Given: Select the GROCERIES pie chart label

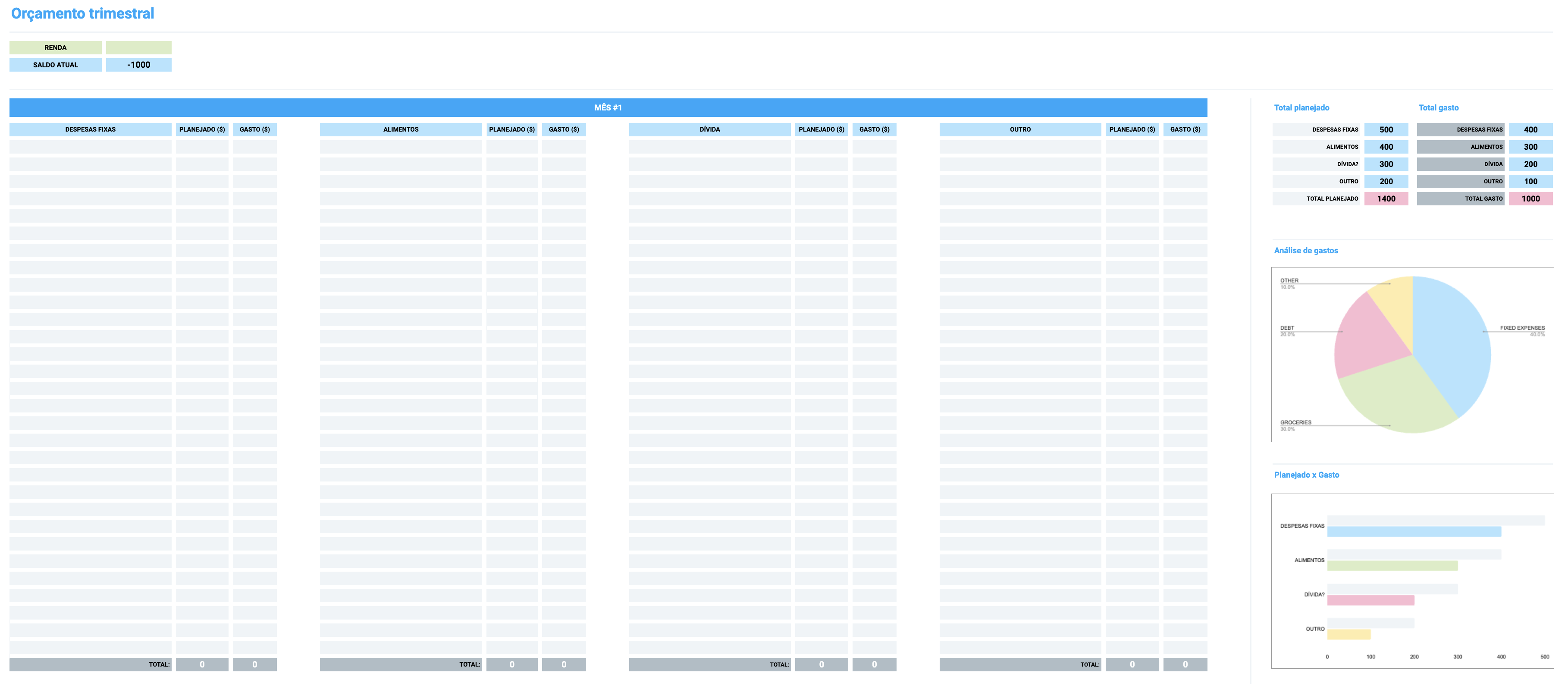Looking at the screenshot, I should tap(1295, 422).
